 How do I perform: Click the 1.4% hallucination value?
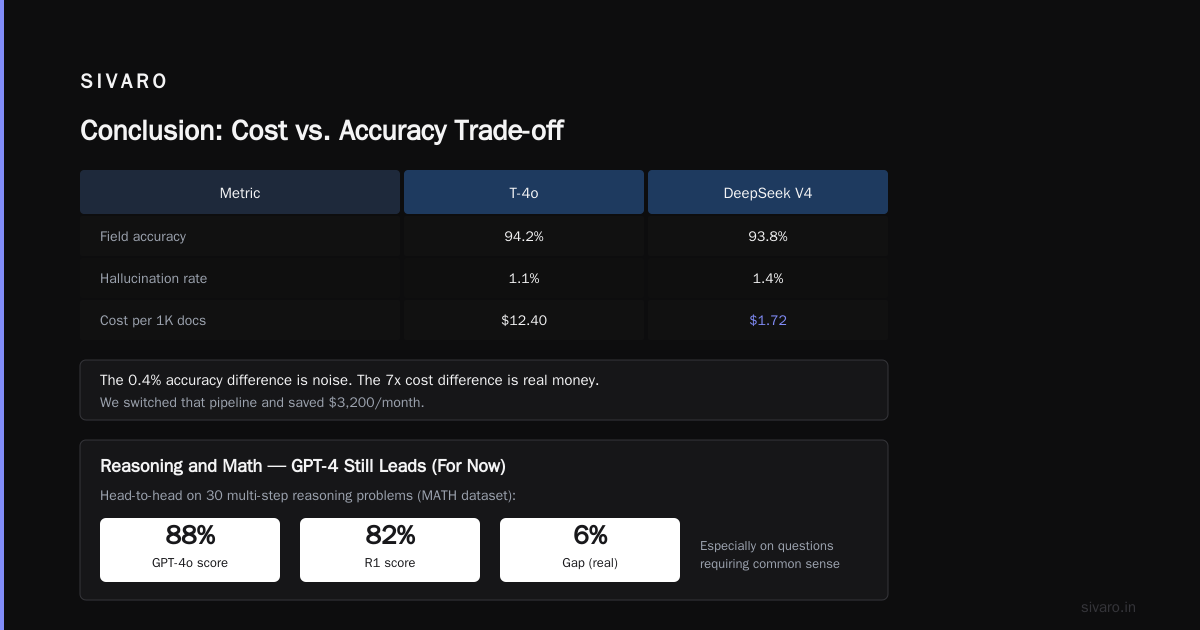pyautogui.click(x=768, y=279)
